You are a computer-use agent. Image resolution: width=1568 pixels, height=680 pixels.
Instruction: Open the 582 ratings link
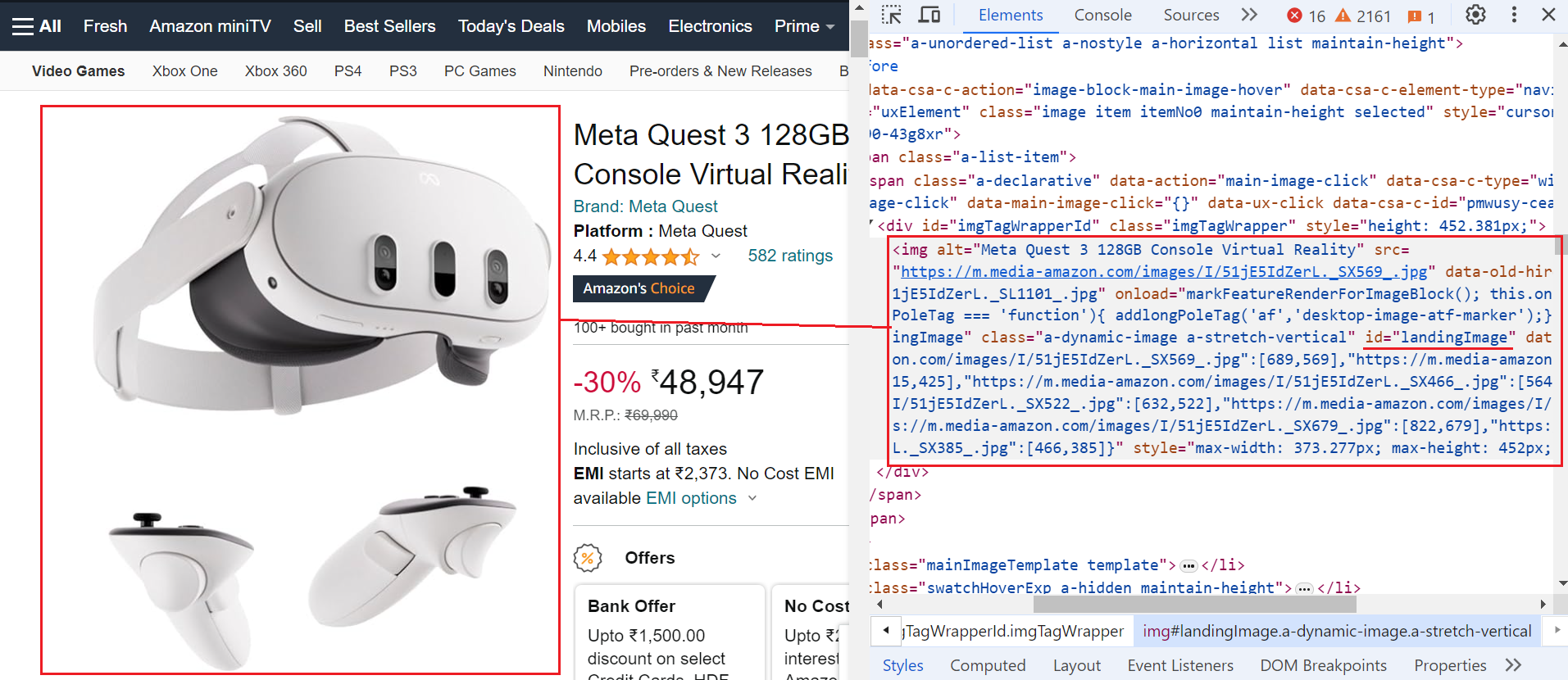[x=790, y=256]
